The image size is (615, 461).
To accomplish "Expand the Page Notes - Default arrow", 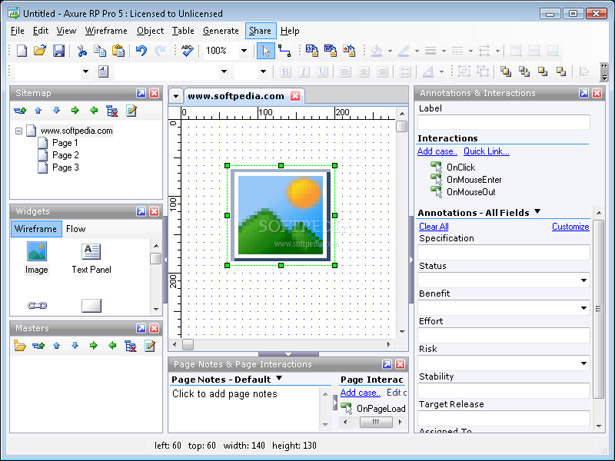I will [279, 378].
